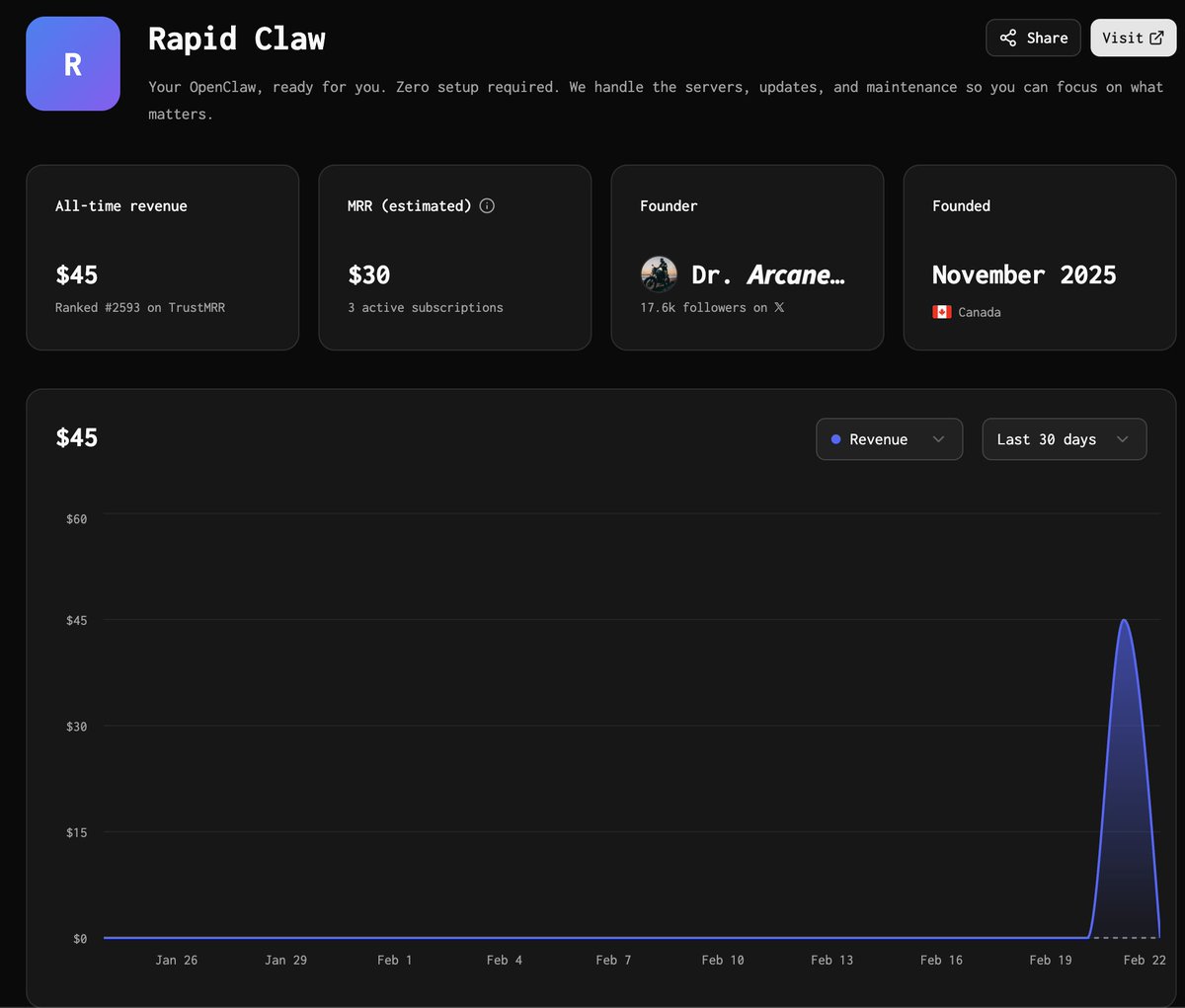Click the "Rapid Claw" title text
The height and width of the screenshot is (1008, 1185).
[237, 39]
